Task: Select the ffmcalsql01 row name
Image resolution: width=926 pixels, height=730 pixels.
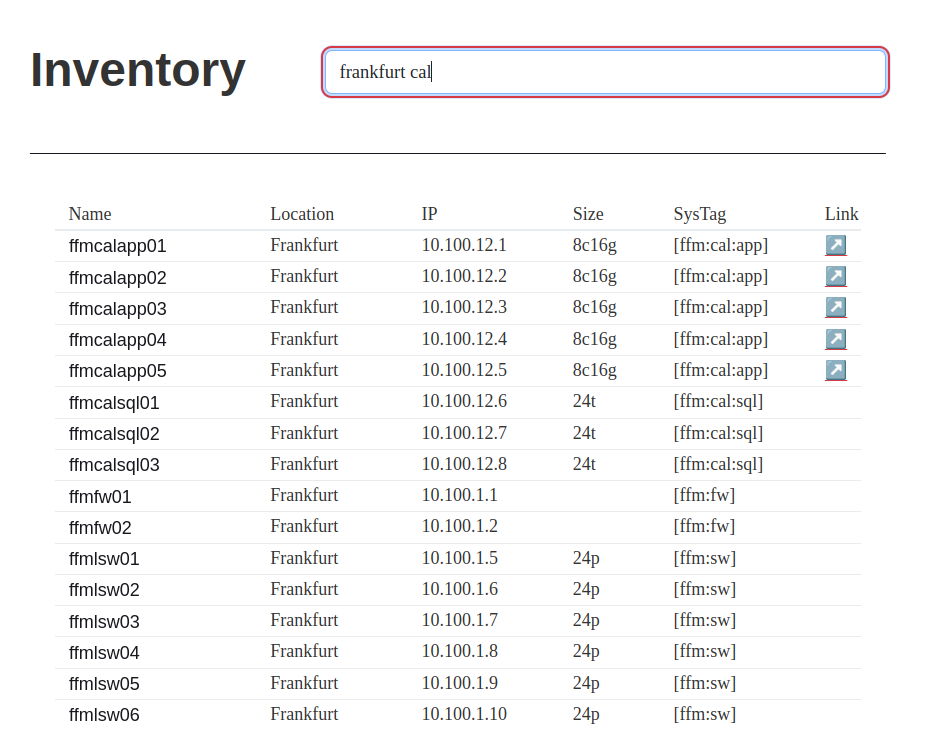Action: [x=114, y=403]
